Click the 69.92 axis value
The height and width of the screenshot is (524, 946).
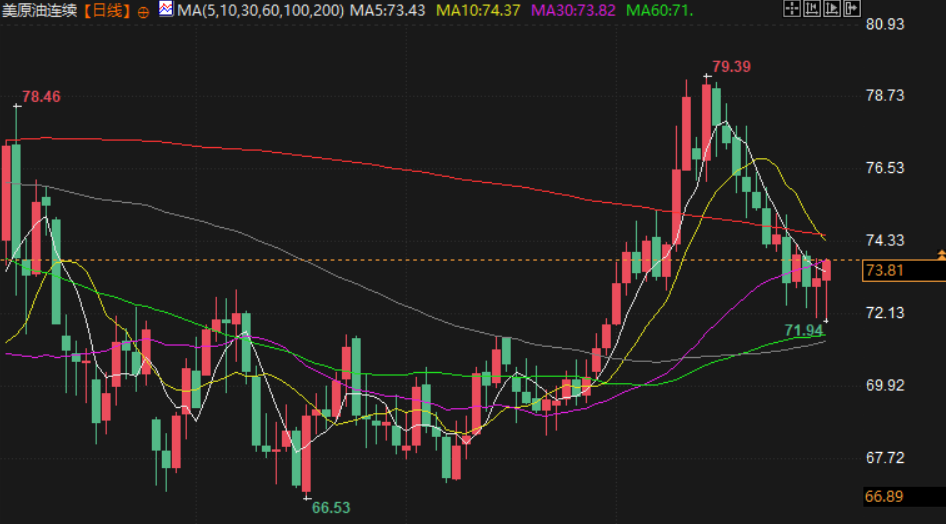pos(885,385)
